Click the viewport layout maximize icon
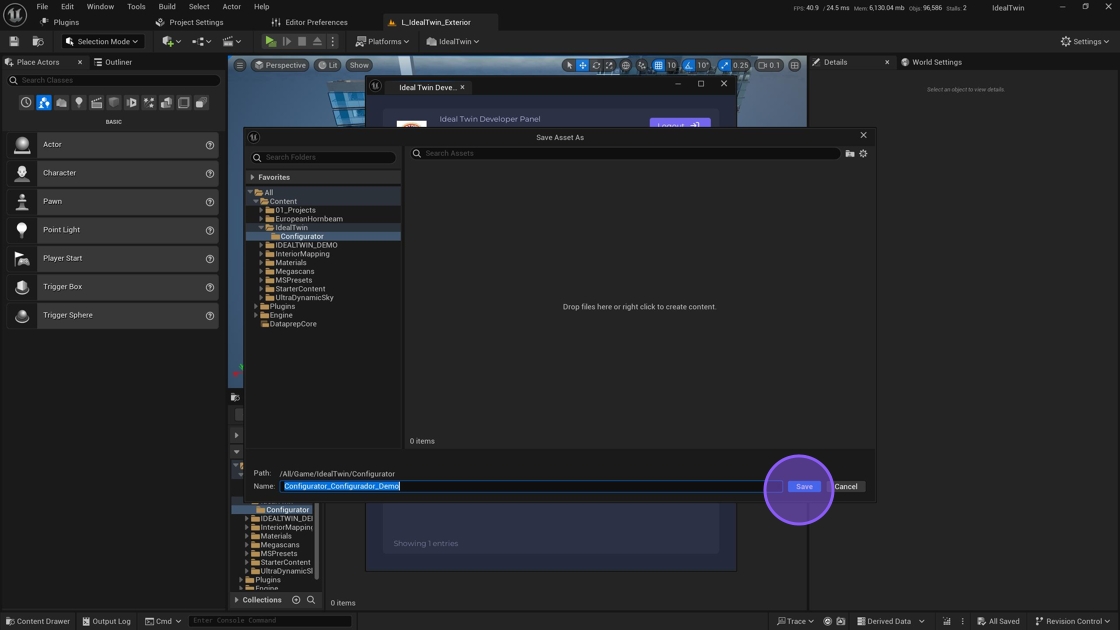 (794, 65)
